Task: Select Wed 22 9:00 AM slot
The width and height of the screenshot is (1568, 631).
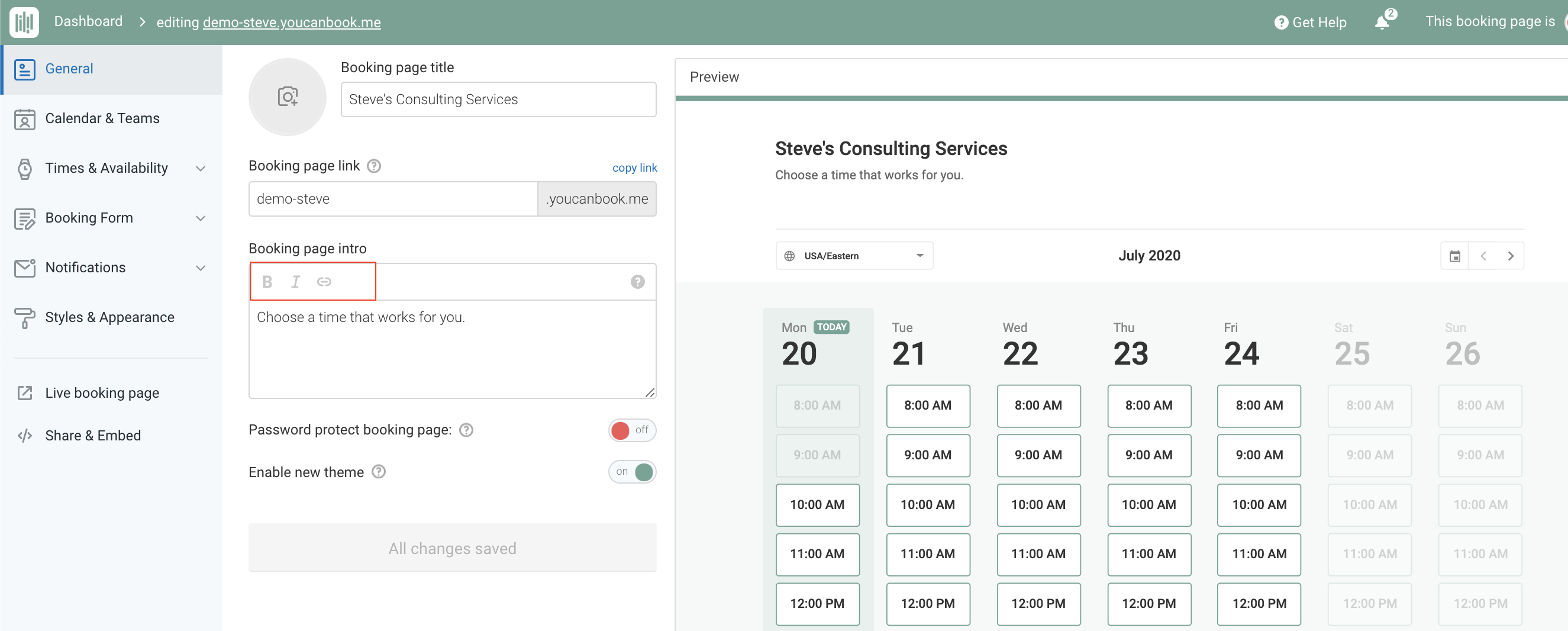Action: (1038, 455)
